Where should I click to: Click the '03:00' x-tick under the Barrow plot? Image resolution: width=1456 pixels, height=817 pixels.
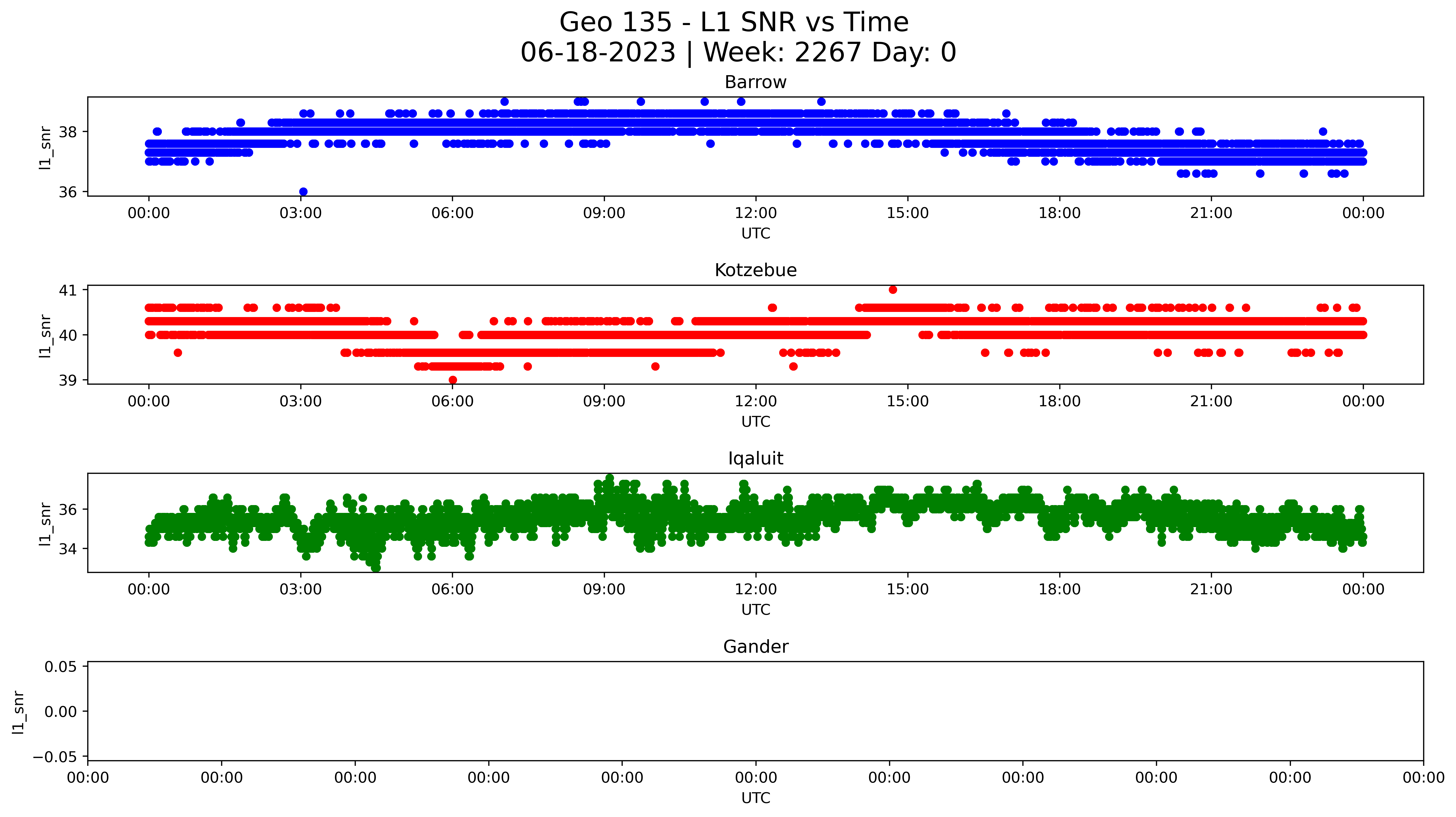tap(301, 213)
